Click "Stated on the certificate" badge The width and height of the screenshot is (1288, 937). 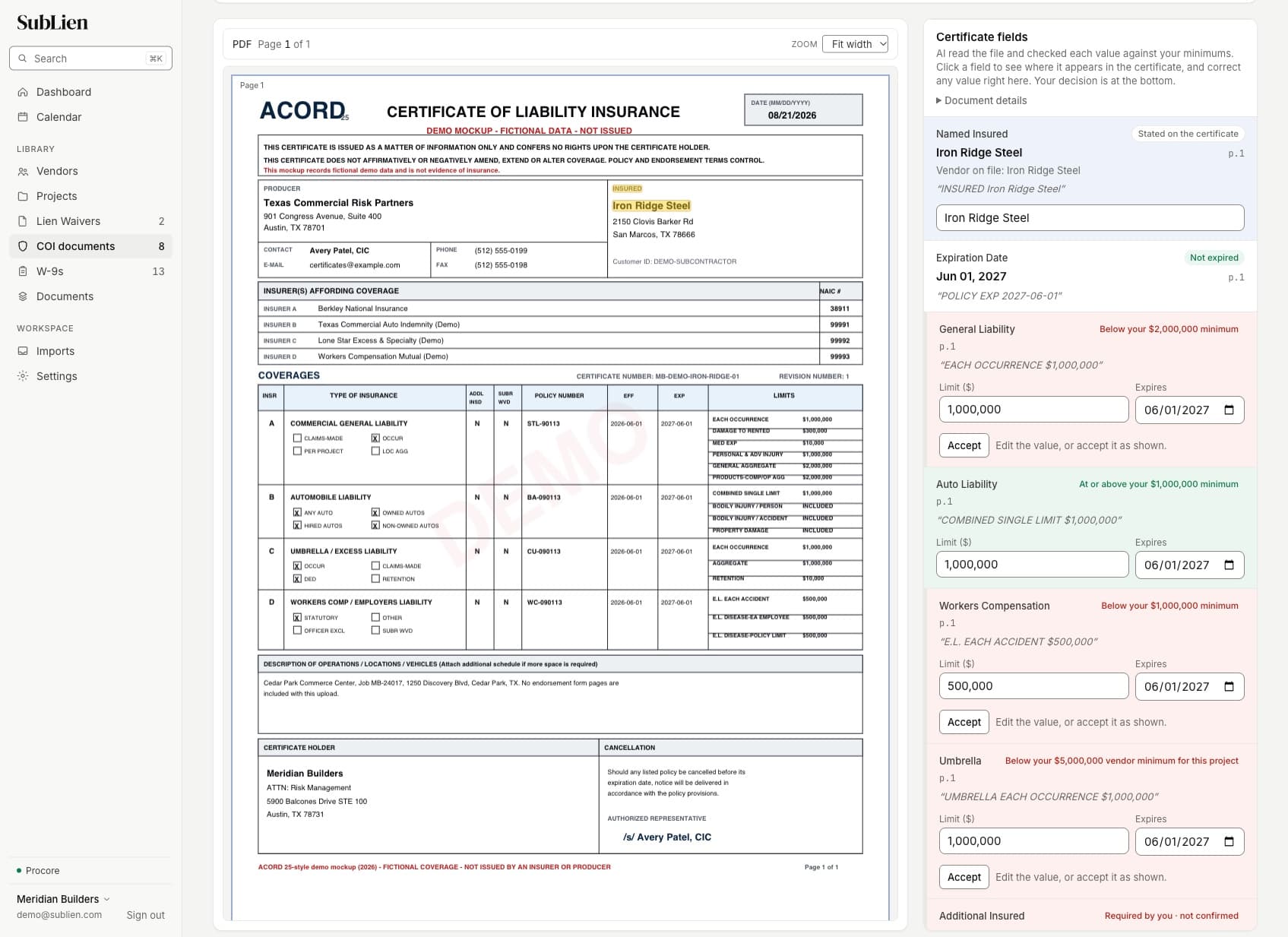point(1188,134)
